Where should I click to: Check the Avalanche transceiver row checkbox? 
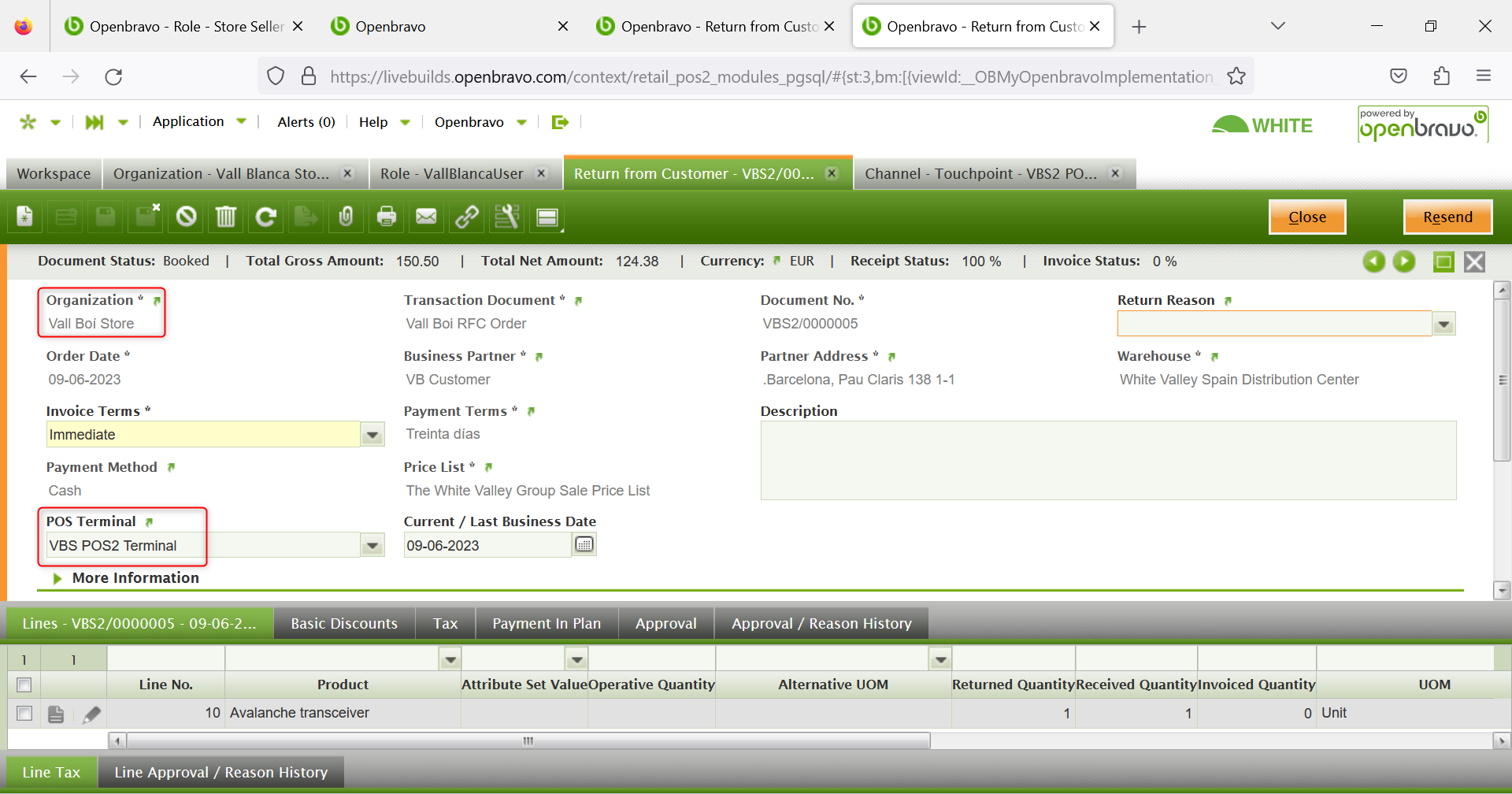[x=24, y=713]
